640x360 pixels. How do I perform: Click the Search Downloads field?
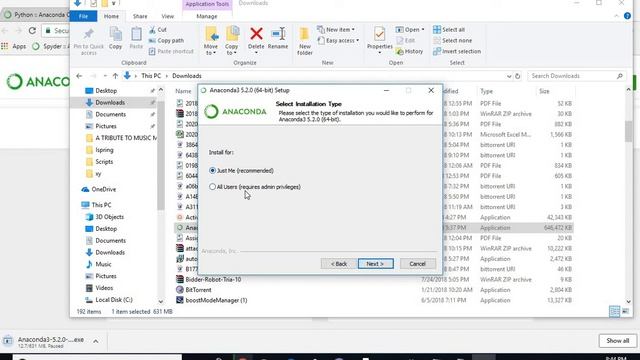(576, 76)
